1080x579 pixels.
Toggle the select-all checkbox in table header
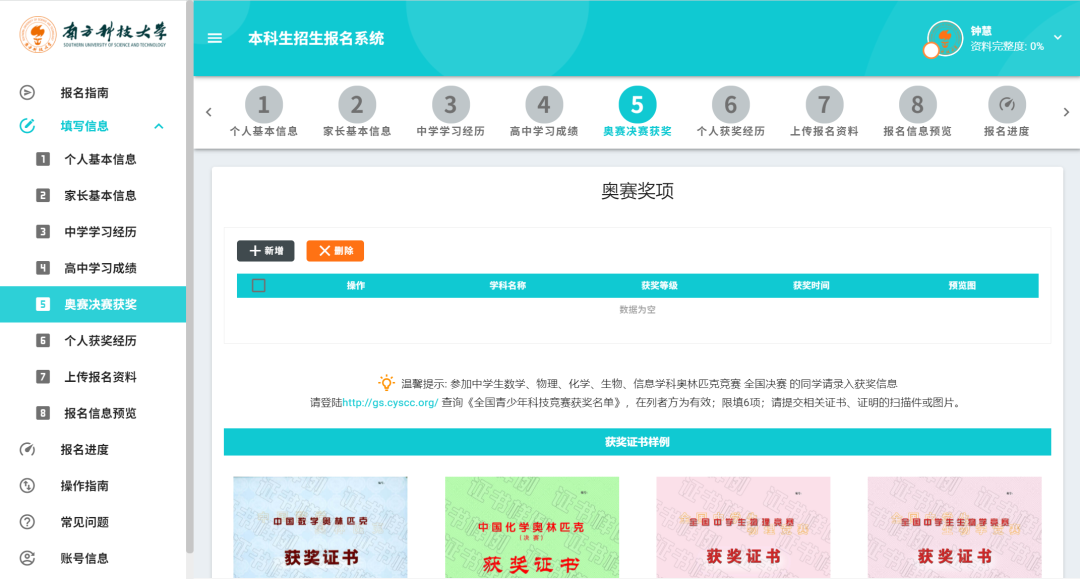pos(259,286)
